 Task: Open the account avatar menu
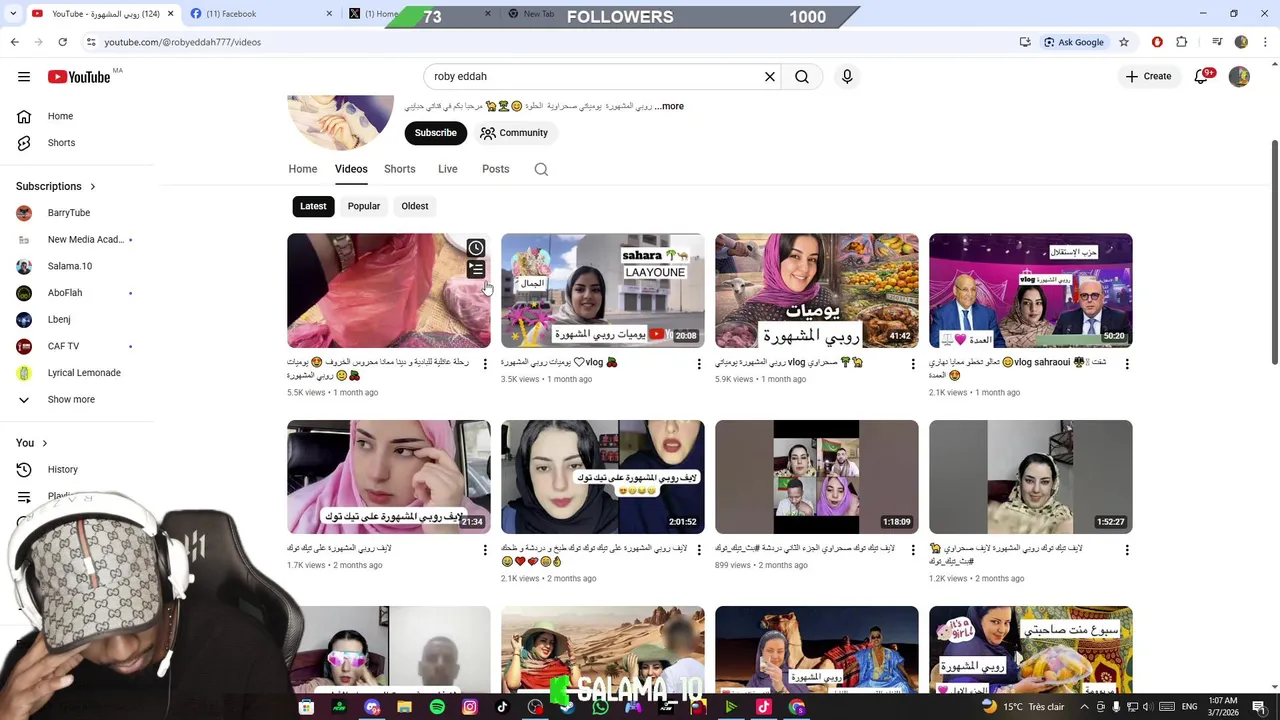click(x=1239, y=76)
